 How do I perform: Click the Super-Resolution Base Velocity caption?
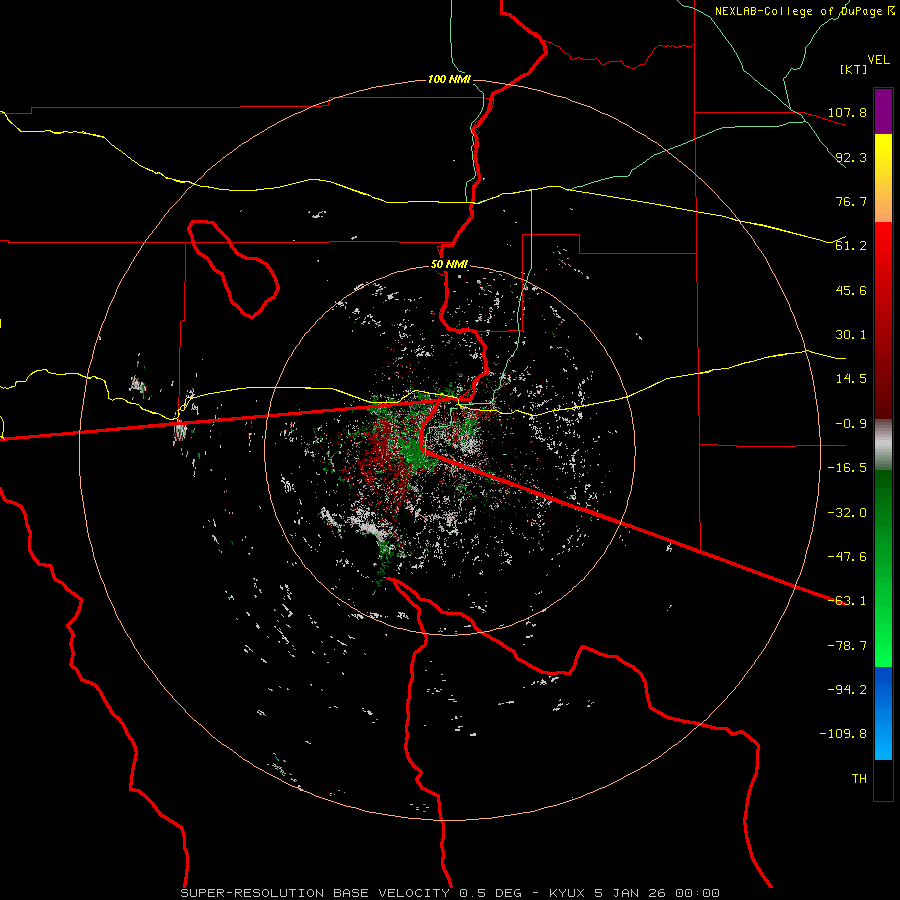pyautogui.click(x=450, y=893)
